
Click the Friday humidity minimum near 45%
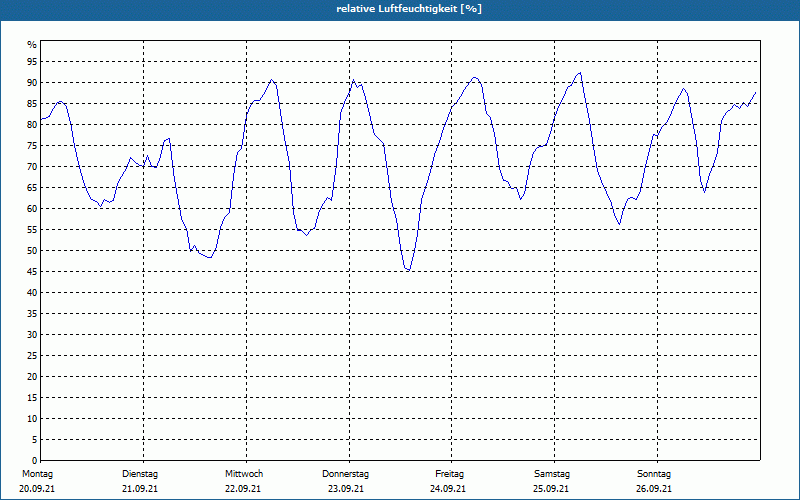pyautogui.click(x=408, y=270)
